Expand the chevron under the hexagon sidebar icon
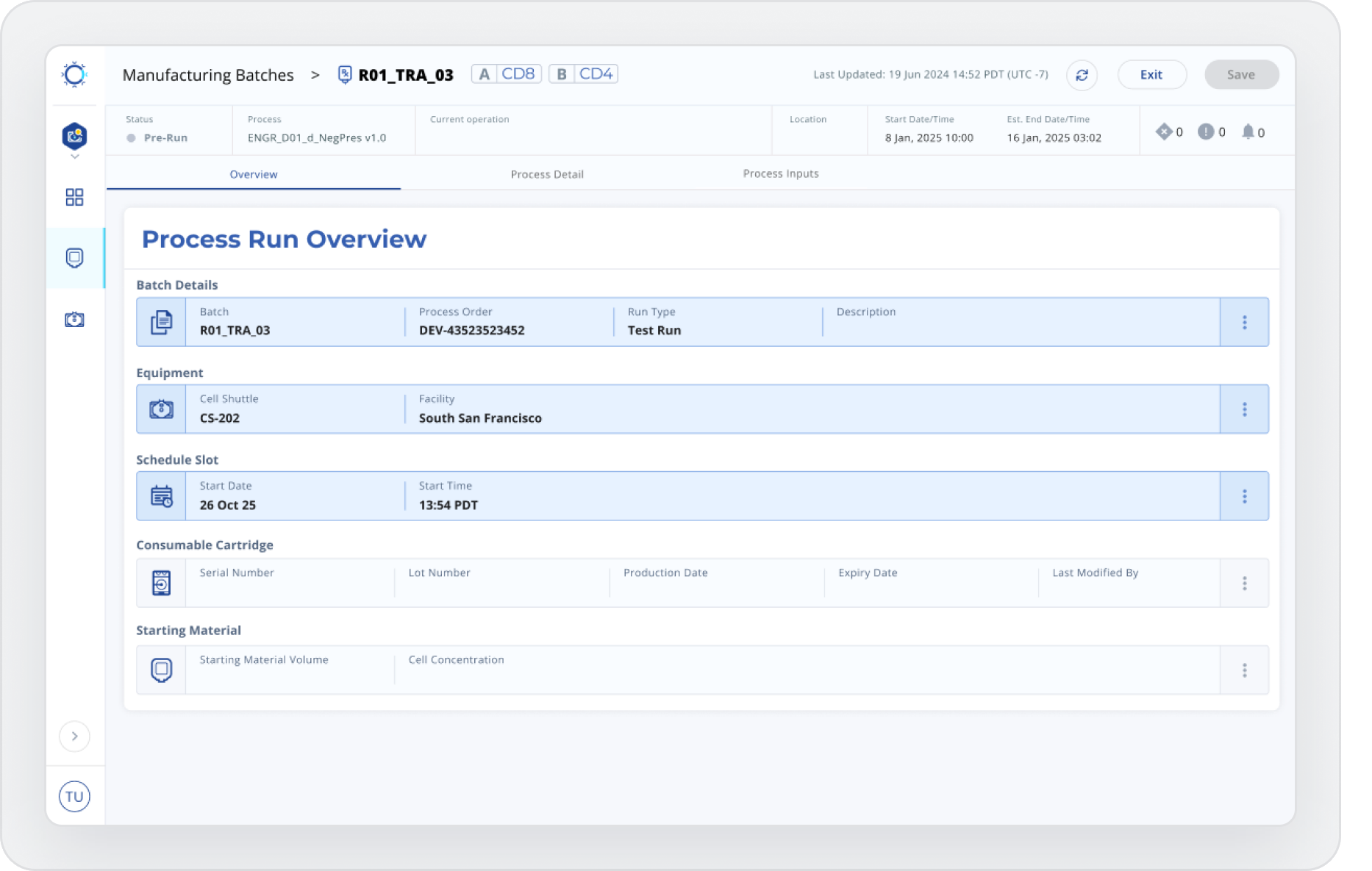This screenshot has height=871, width=1372. (x=74, y=157)
